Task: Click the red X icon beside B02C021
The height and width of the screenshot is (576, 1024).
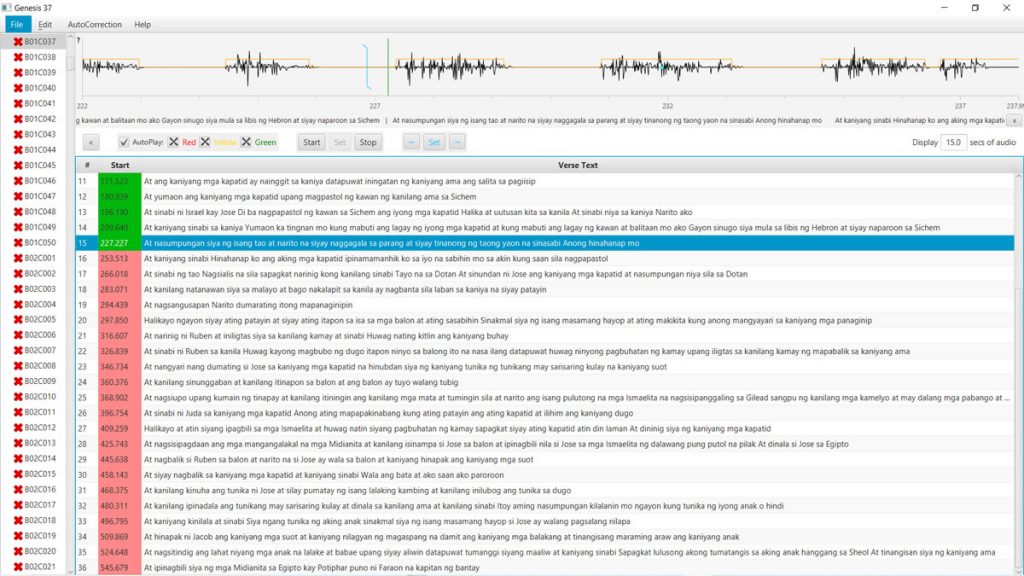Action: point(18,567)
